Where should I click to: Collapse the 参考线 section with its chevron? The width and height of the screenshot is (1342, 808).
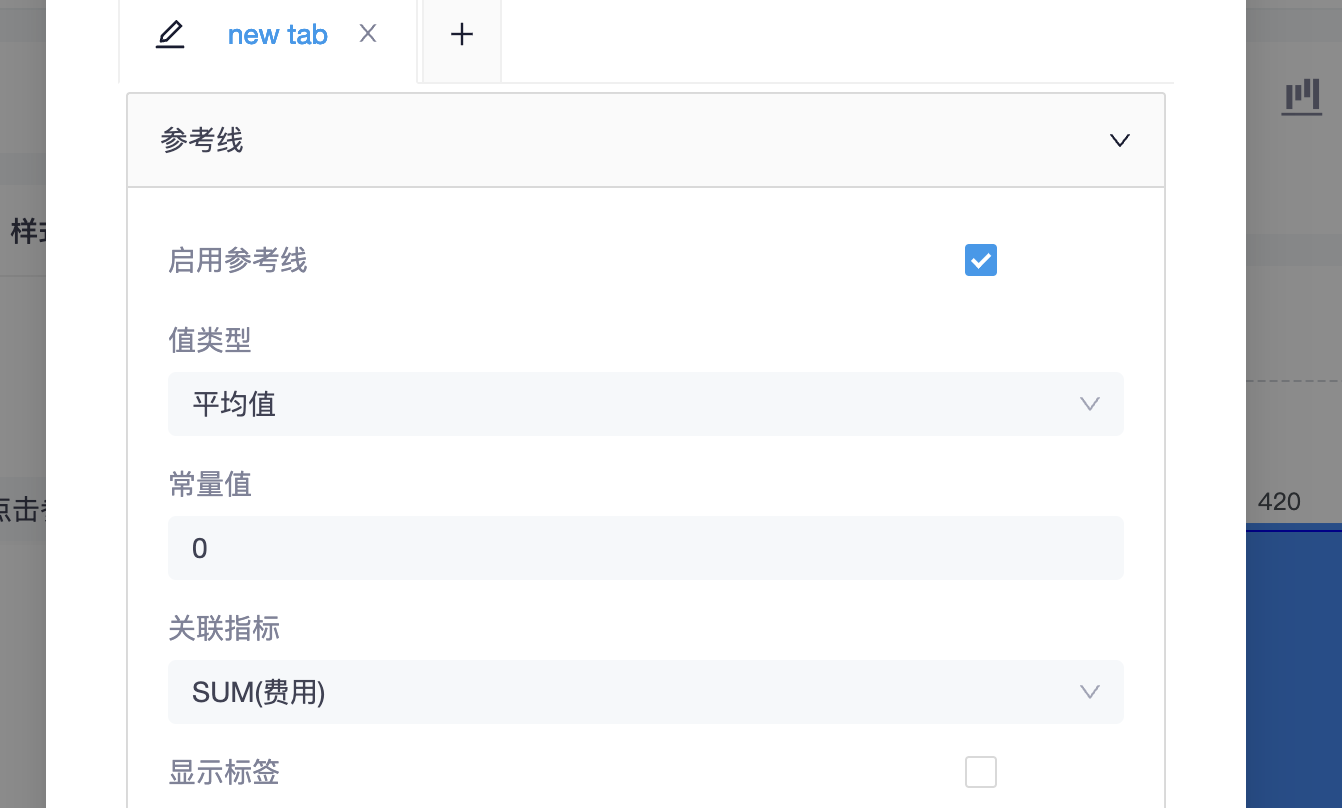click(x=1119, y=140)
